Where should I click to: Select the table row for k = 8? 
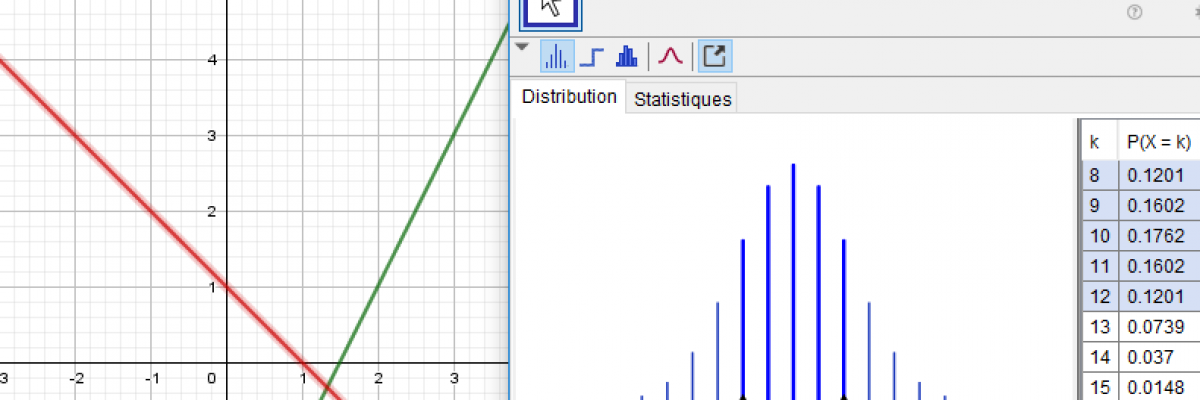point(1141,175)
